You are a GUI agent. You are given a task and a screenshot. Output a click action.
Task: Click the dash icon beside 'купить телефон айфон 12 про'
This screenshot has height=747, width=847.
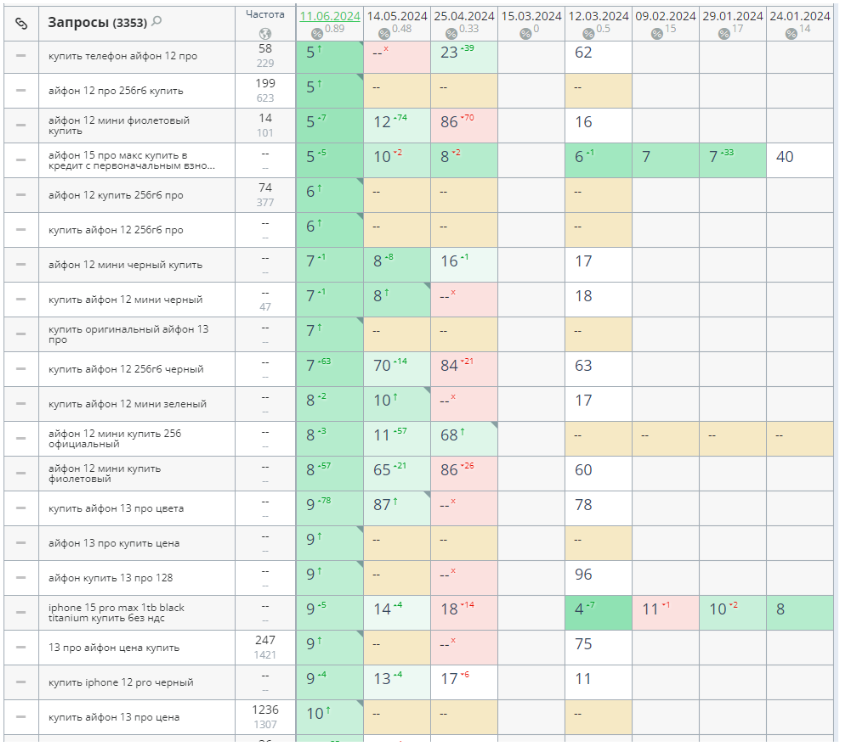21,56
